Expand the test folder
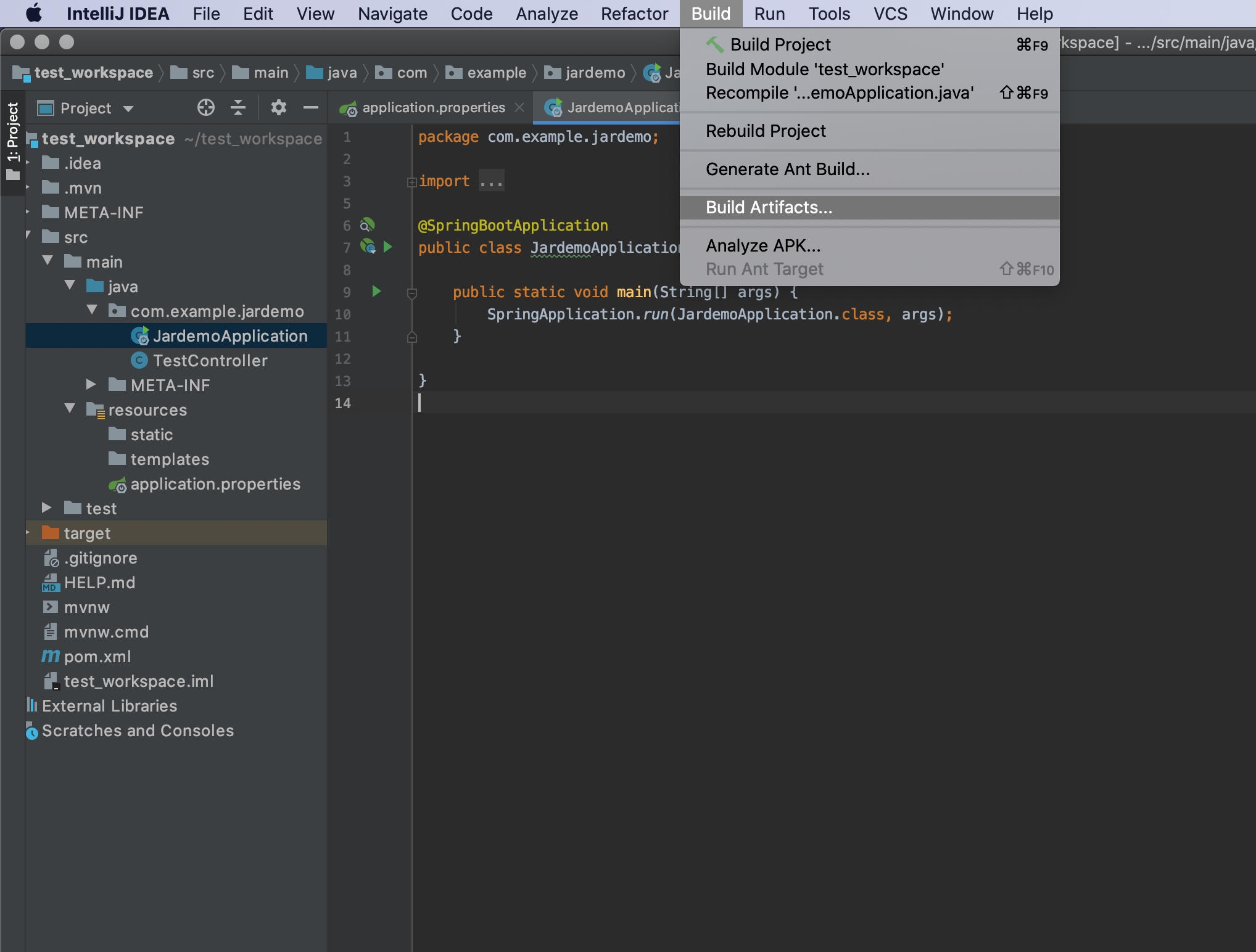Screen dimensions: 1256x952 (47, 508)
